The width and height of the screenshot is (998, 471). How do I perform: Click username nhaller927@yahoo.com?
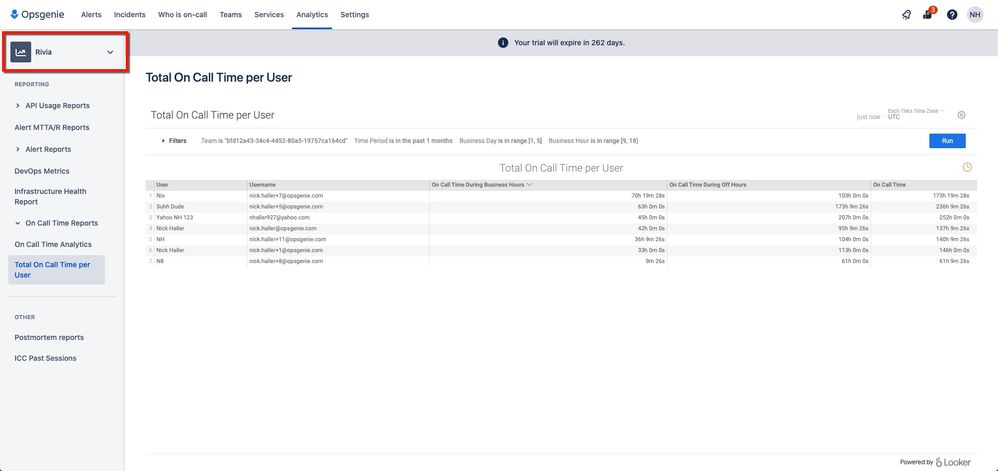click(x=279, y=217)
